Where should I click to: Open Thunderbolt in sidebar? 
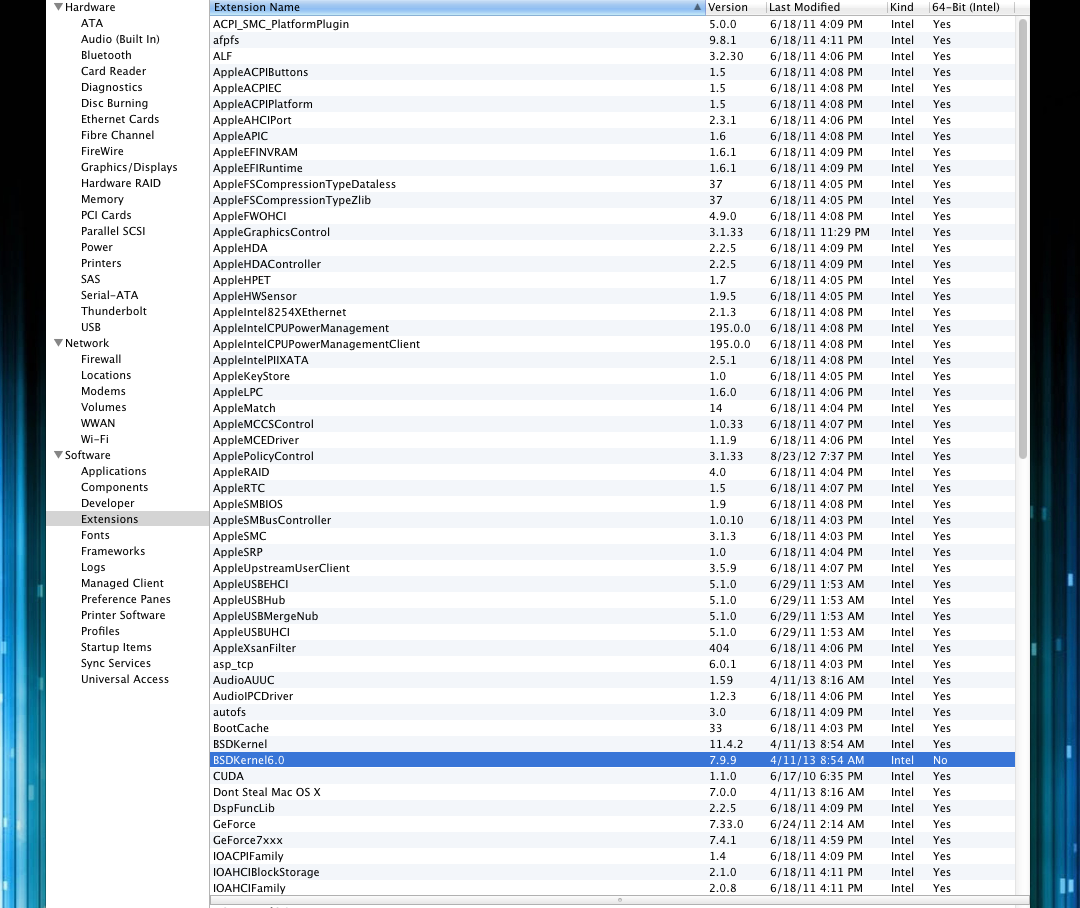114,311
